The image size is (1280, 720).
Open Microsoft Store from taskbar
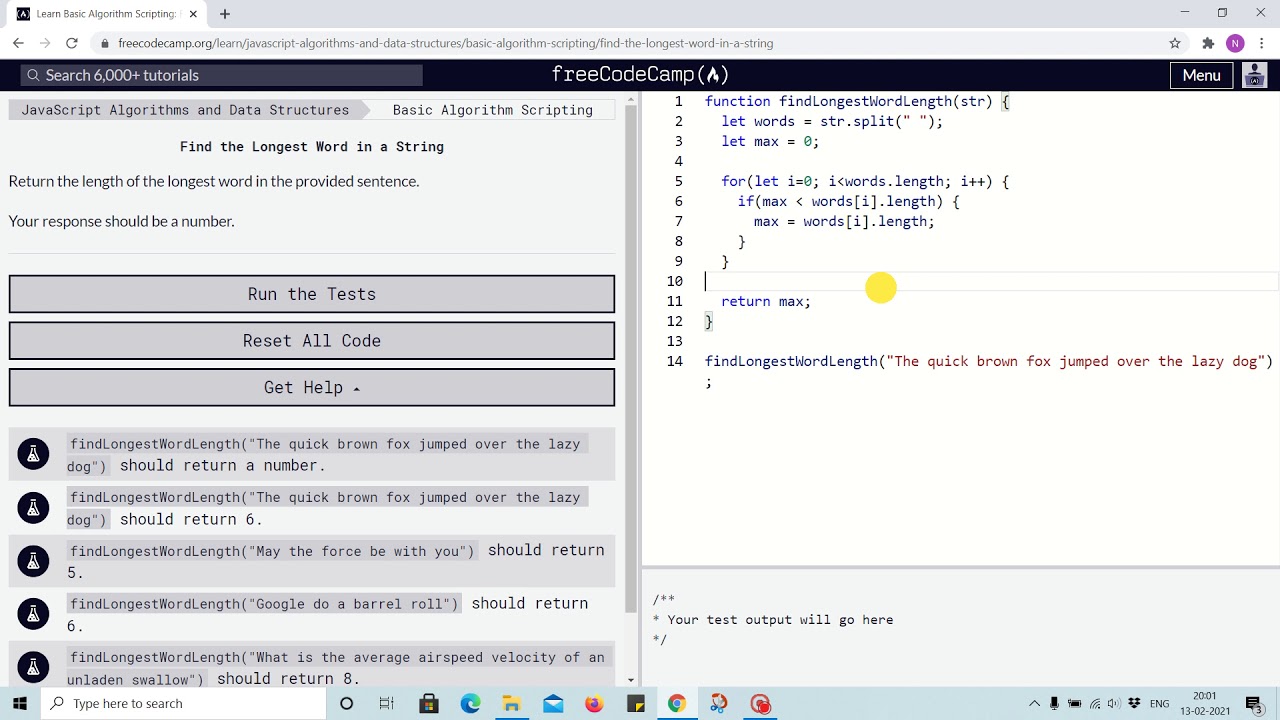coord(429,704)
